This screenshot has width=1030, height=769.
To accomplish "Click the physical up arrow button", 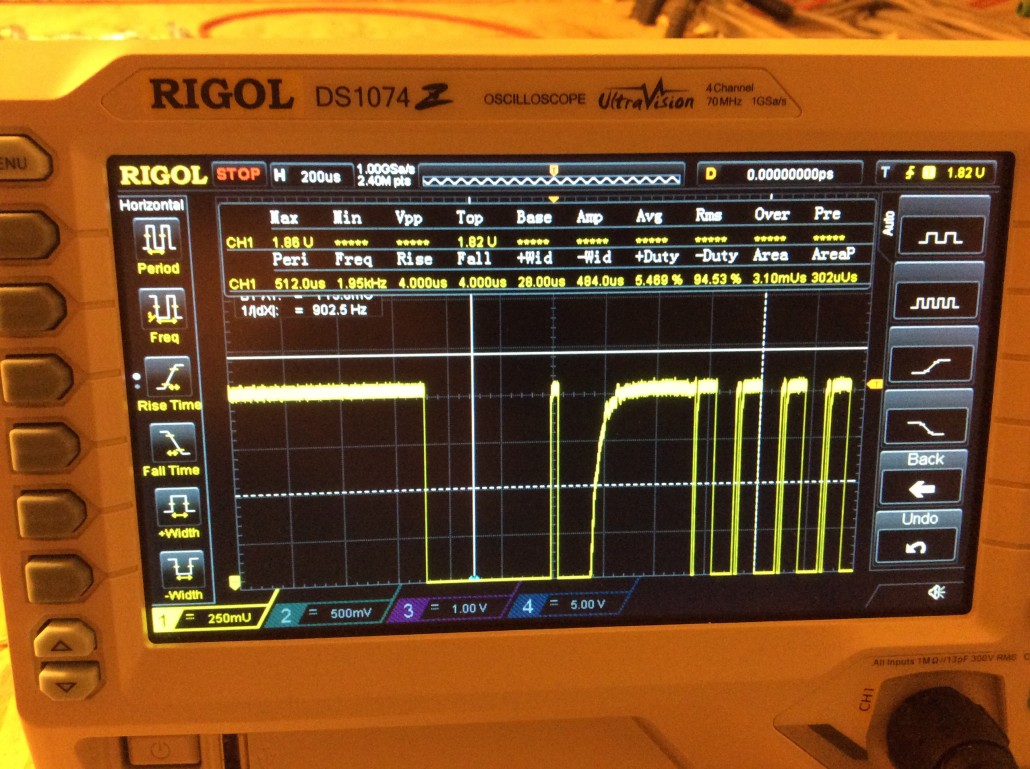I will point(63,642).
